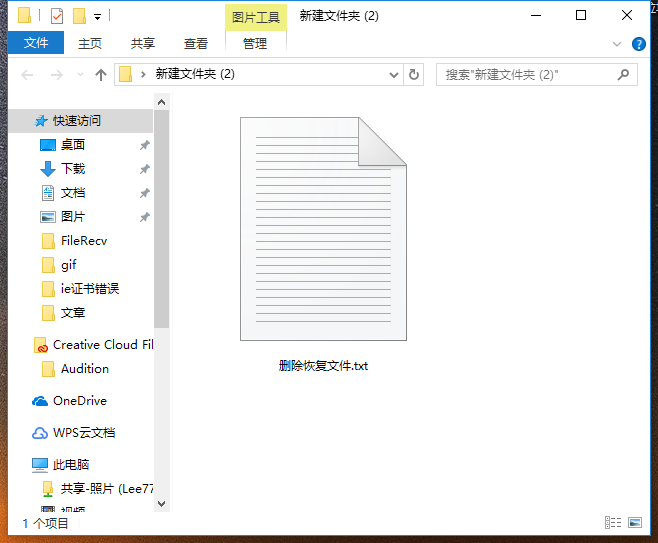
Task: Open WPS云文档 in navigation pane
Action: coord(83,433)
